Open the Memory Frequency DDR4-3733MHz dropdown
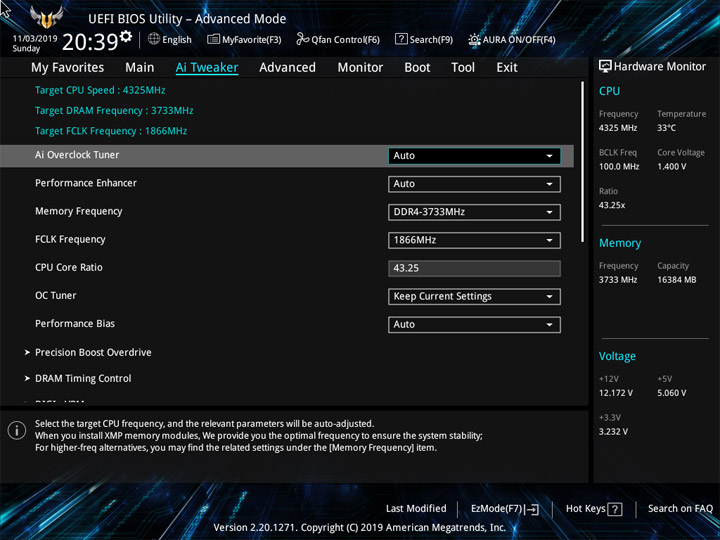The image size is (720, 540). click(x=474, y=212)
